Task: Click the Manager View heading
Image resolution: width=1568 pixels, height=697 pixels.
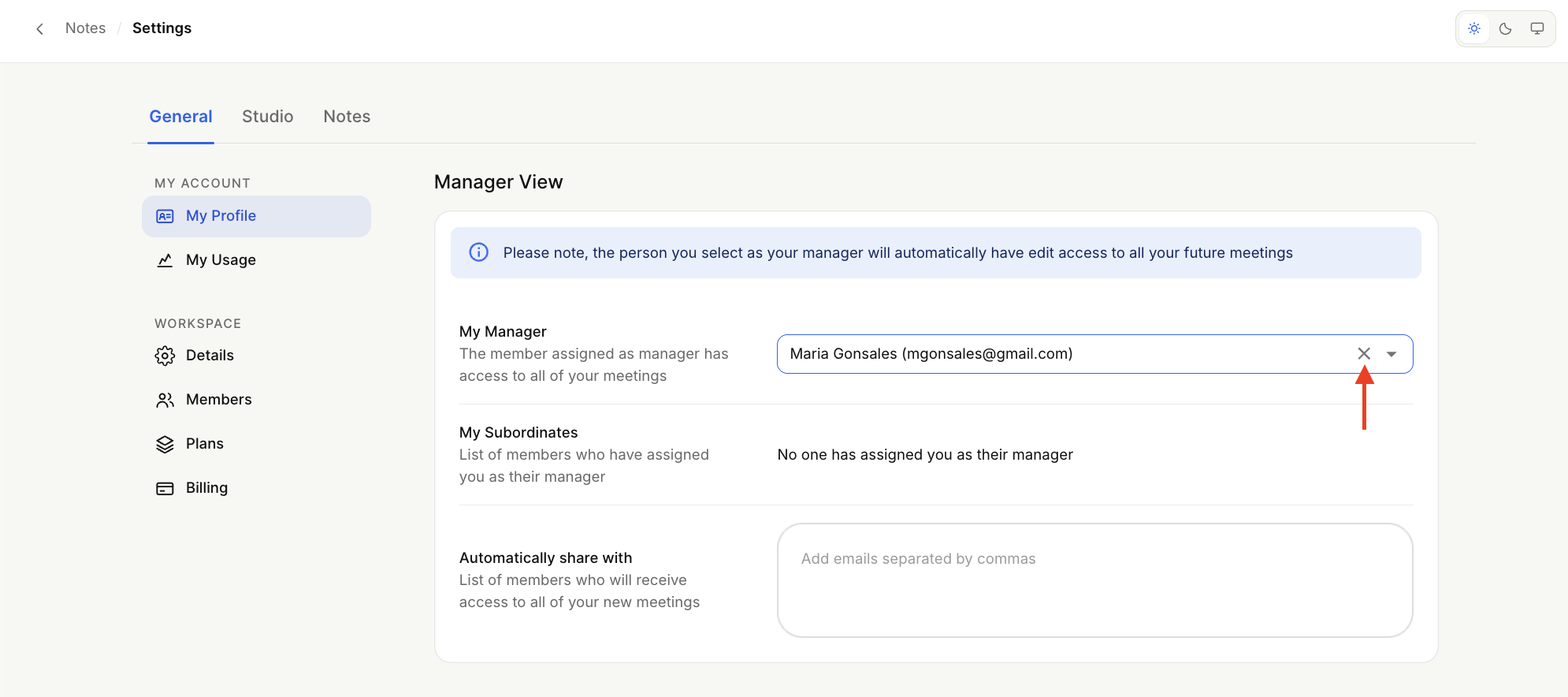Action: click(x=498, y=182)
